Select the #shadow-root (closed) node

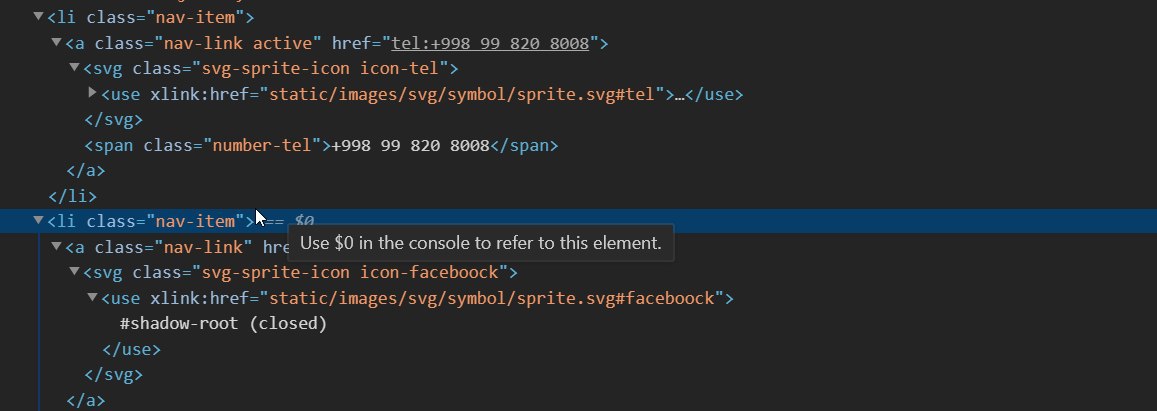coord(223,324)
